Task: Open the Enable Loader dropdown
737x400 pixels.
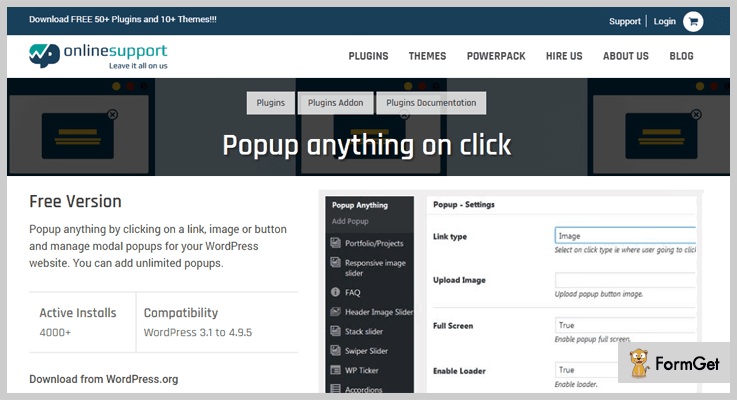Action: [588, 370]
